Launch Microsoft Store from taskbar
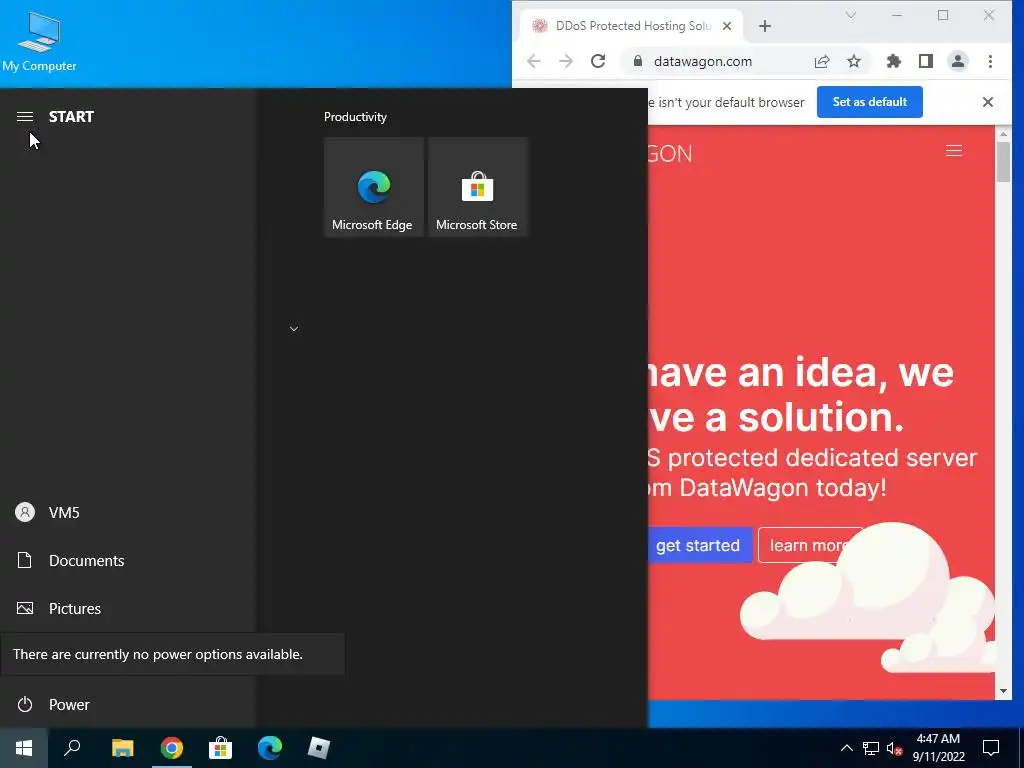 point(221,748)
